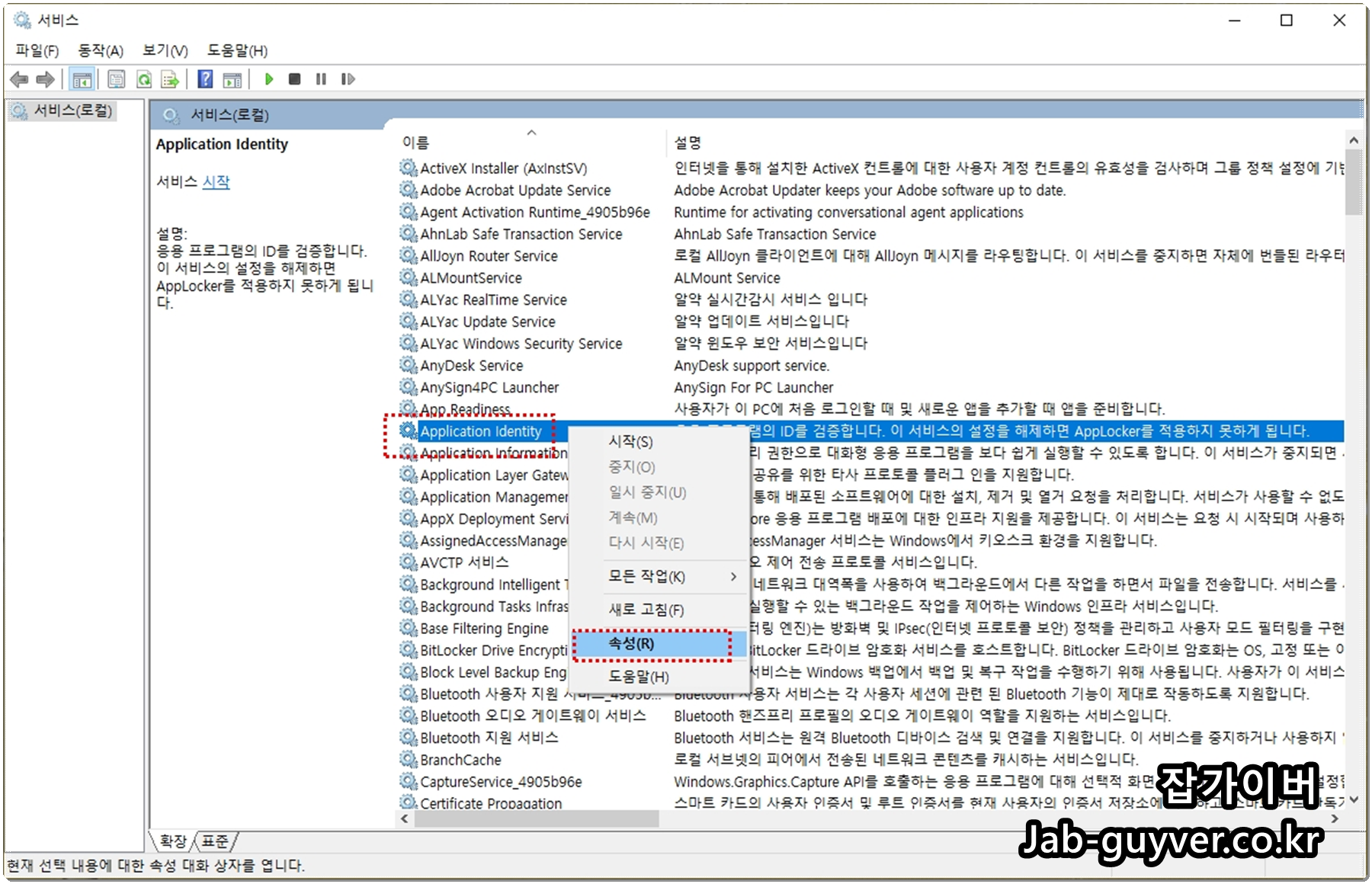Toggle the Action pane toolbar icon
This screenshot has height=884, width=1372.
tap(232, 78)
